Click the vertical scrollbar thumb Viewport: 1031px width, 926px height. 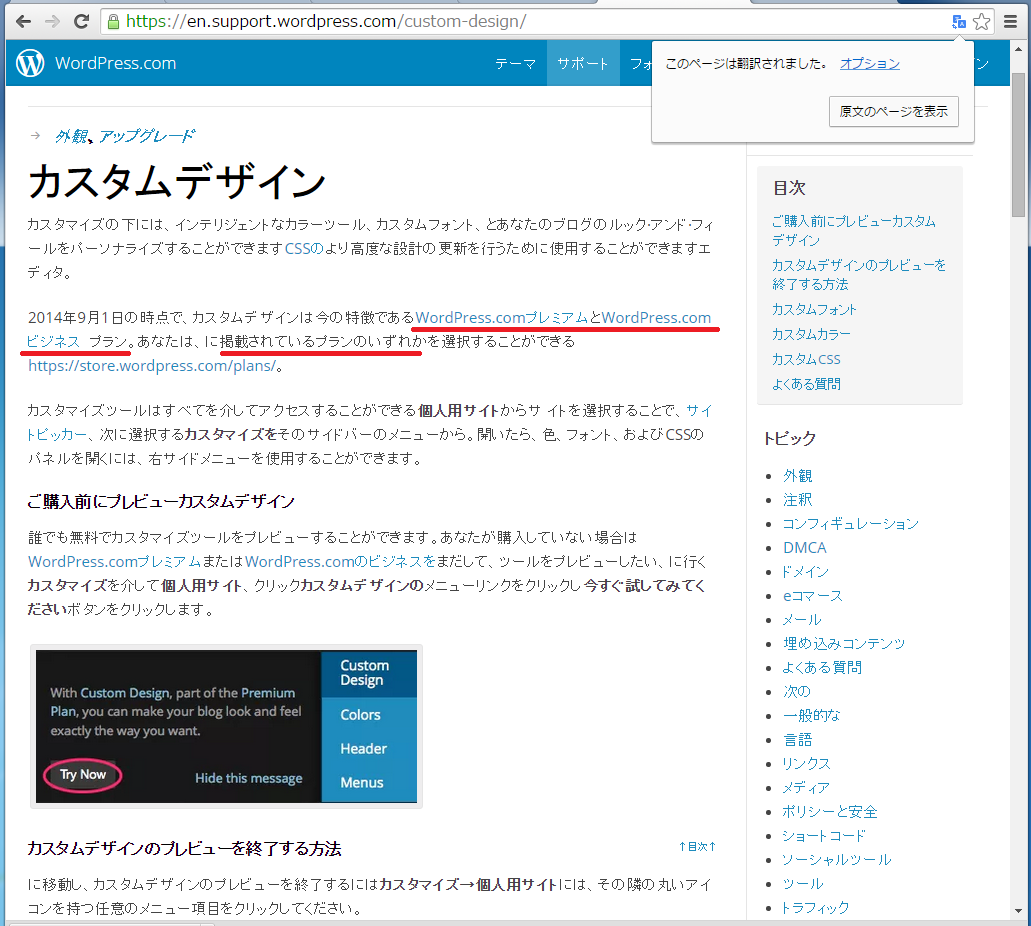1019,144
